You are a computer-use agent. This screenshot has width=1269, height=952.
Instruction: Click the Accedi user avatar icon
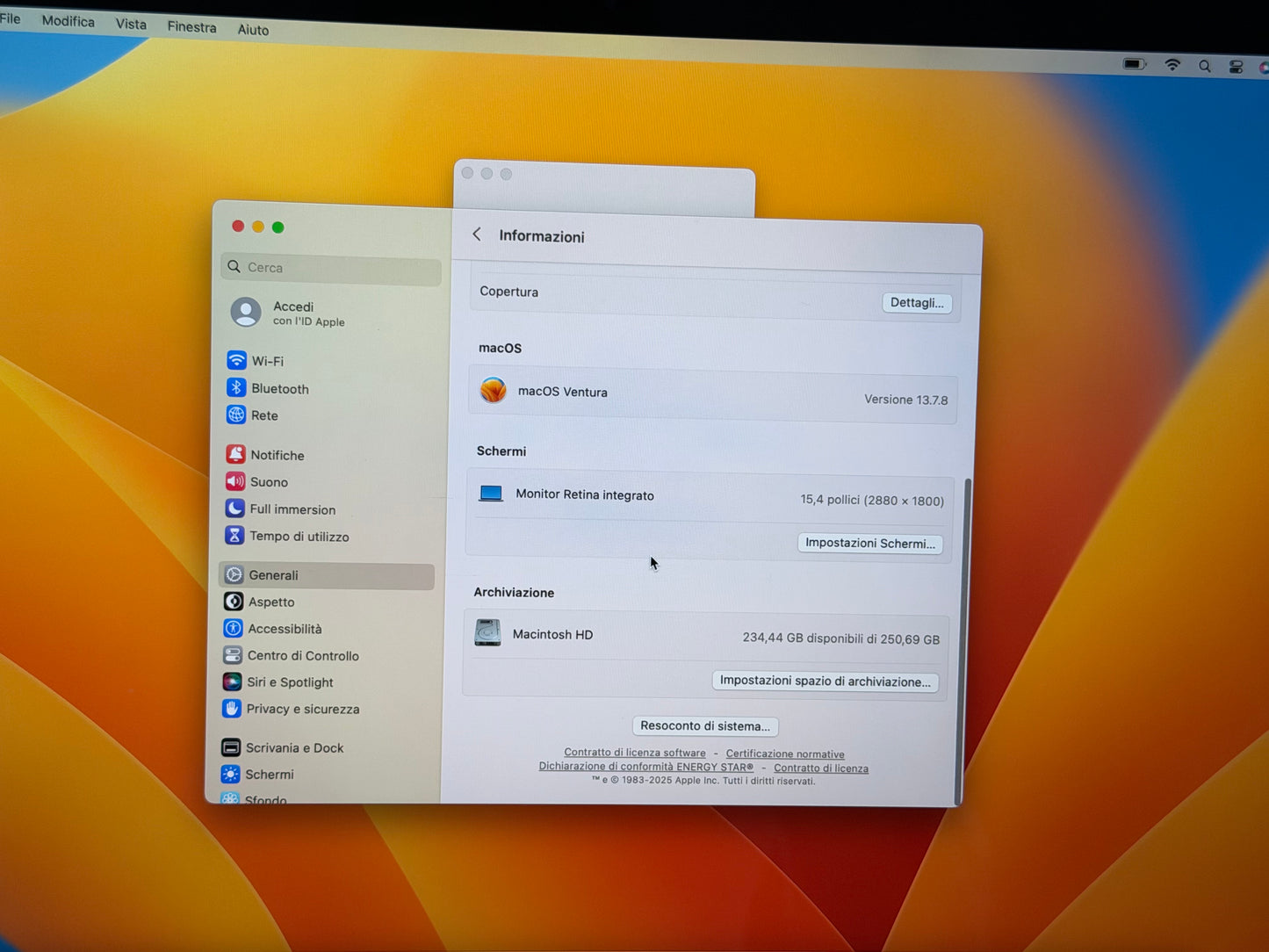(x=246, y=312)
